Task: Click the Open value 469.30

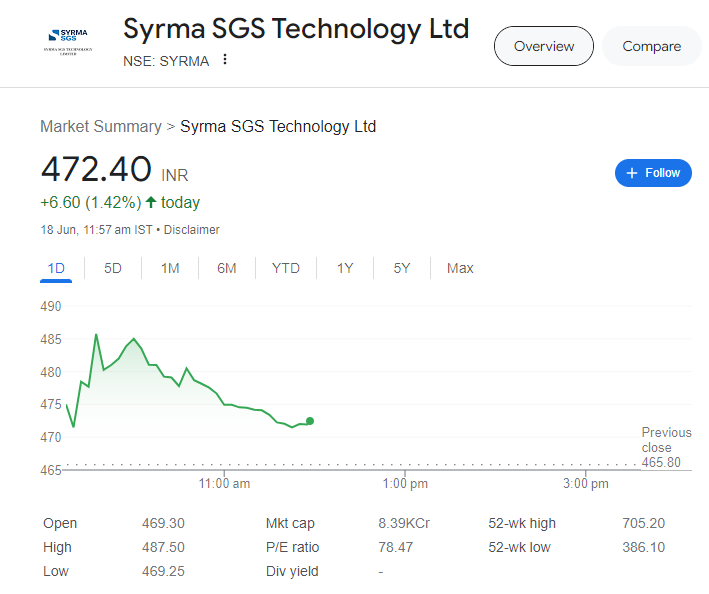Action: [163, 523]
